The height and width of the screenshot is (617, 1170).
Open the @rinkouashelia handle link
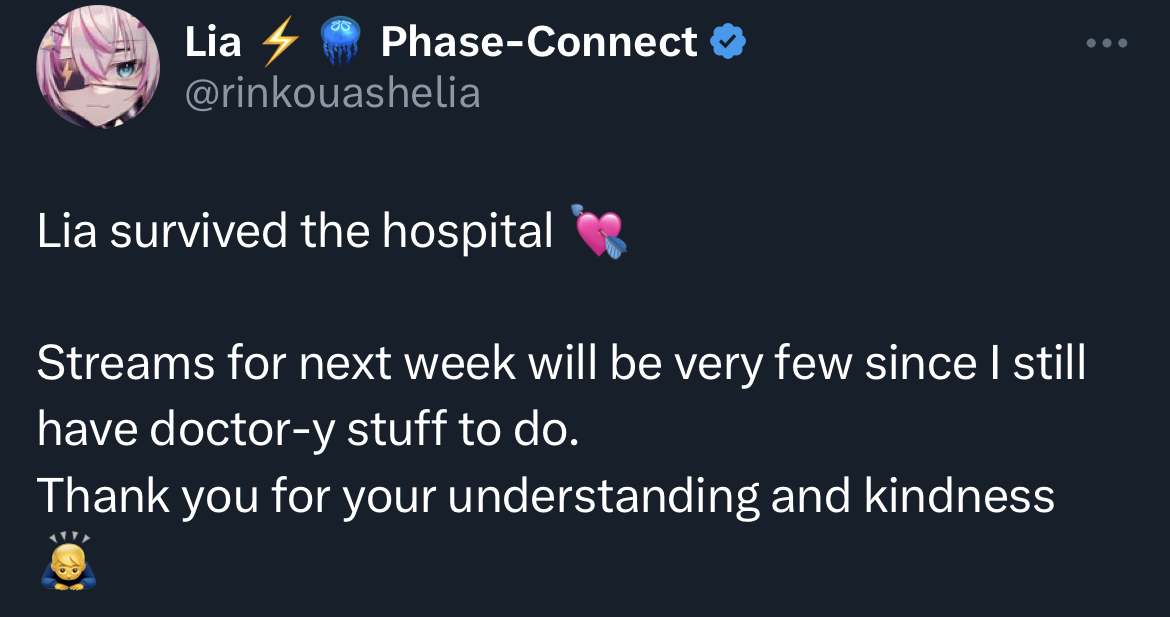point(332,94)
